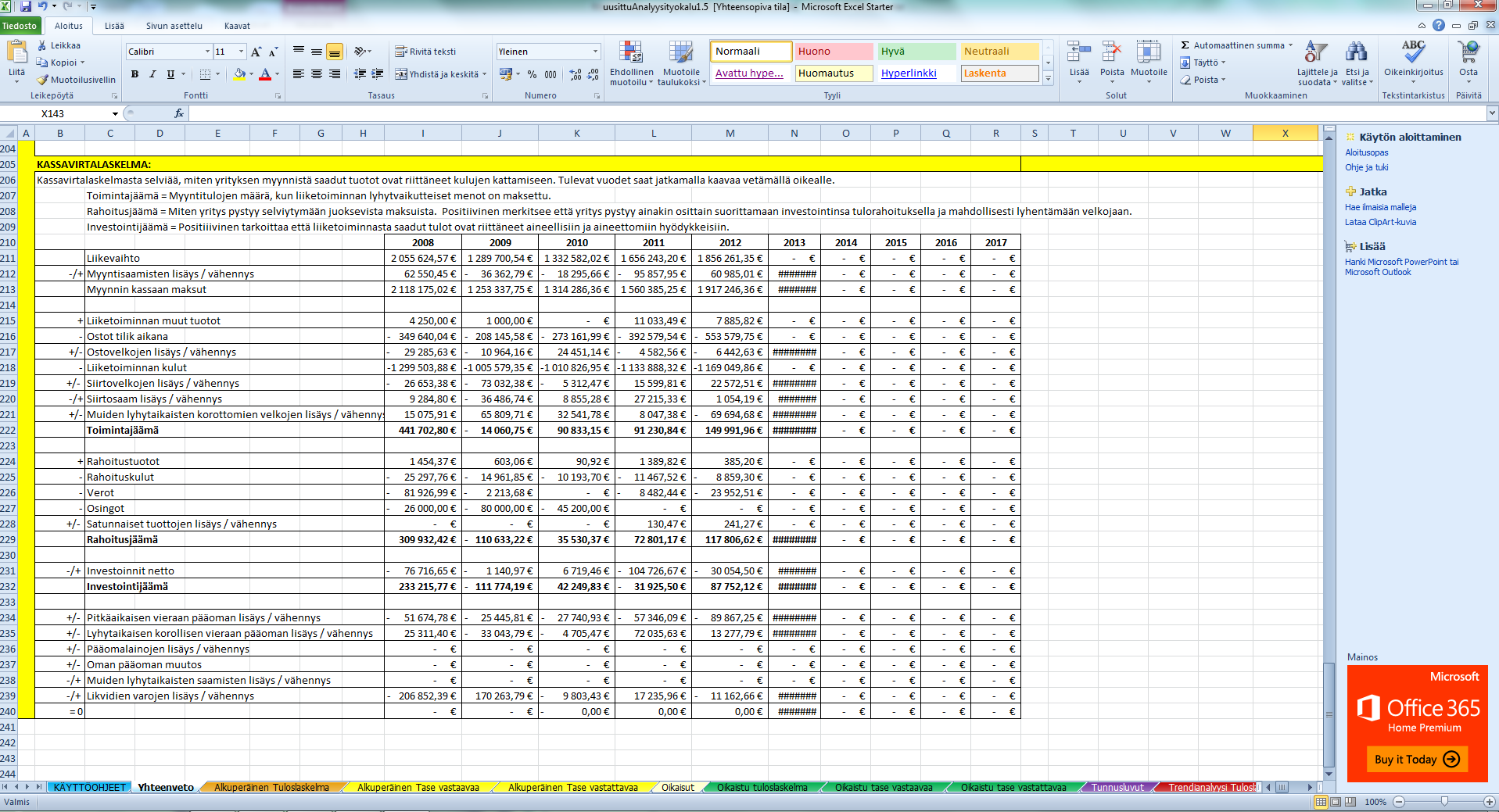The width and height of the screenshot is (1499, 812).
Task: Click the formula bar input field
Action: point(837,113)
